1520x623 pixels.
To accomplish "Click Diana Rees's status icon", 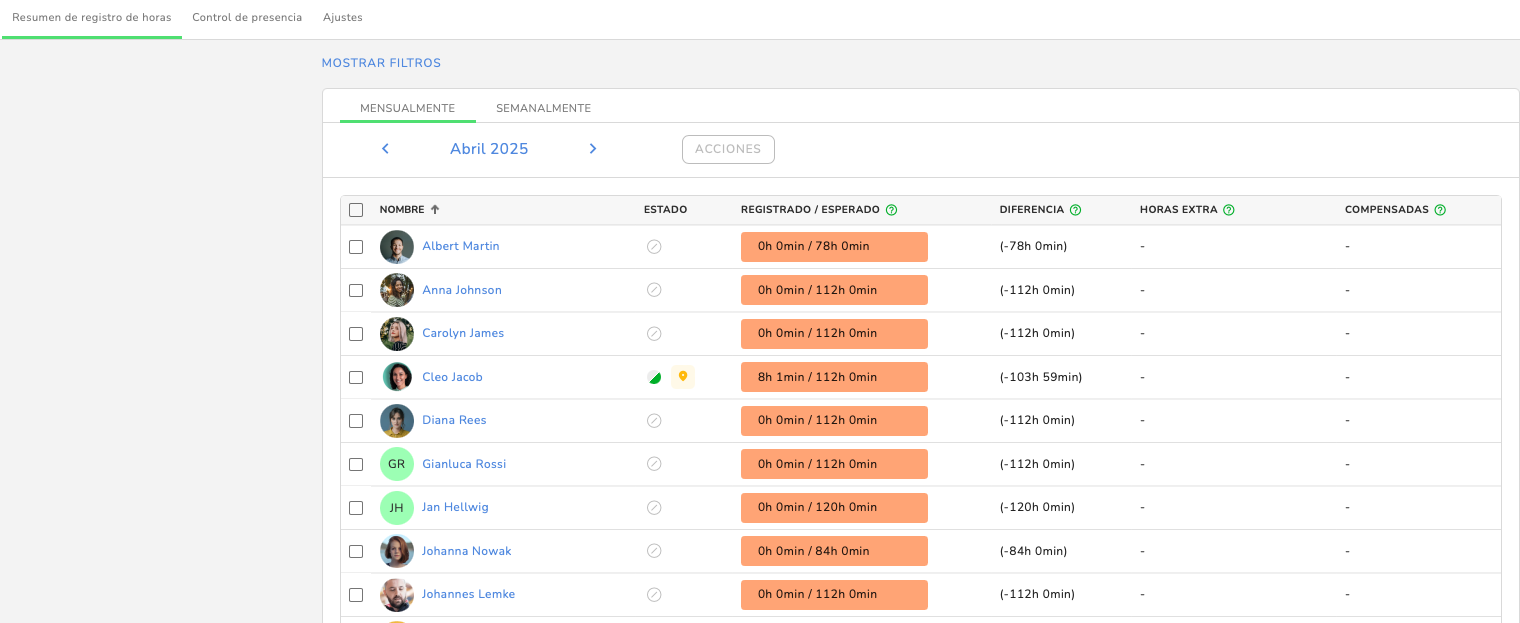I will point(654,421).
